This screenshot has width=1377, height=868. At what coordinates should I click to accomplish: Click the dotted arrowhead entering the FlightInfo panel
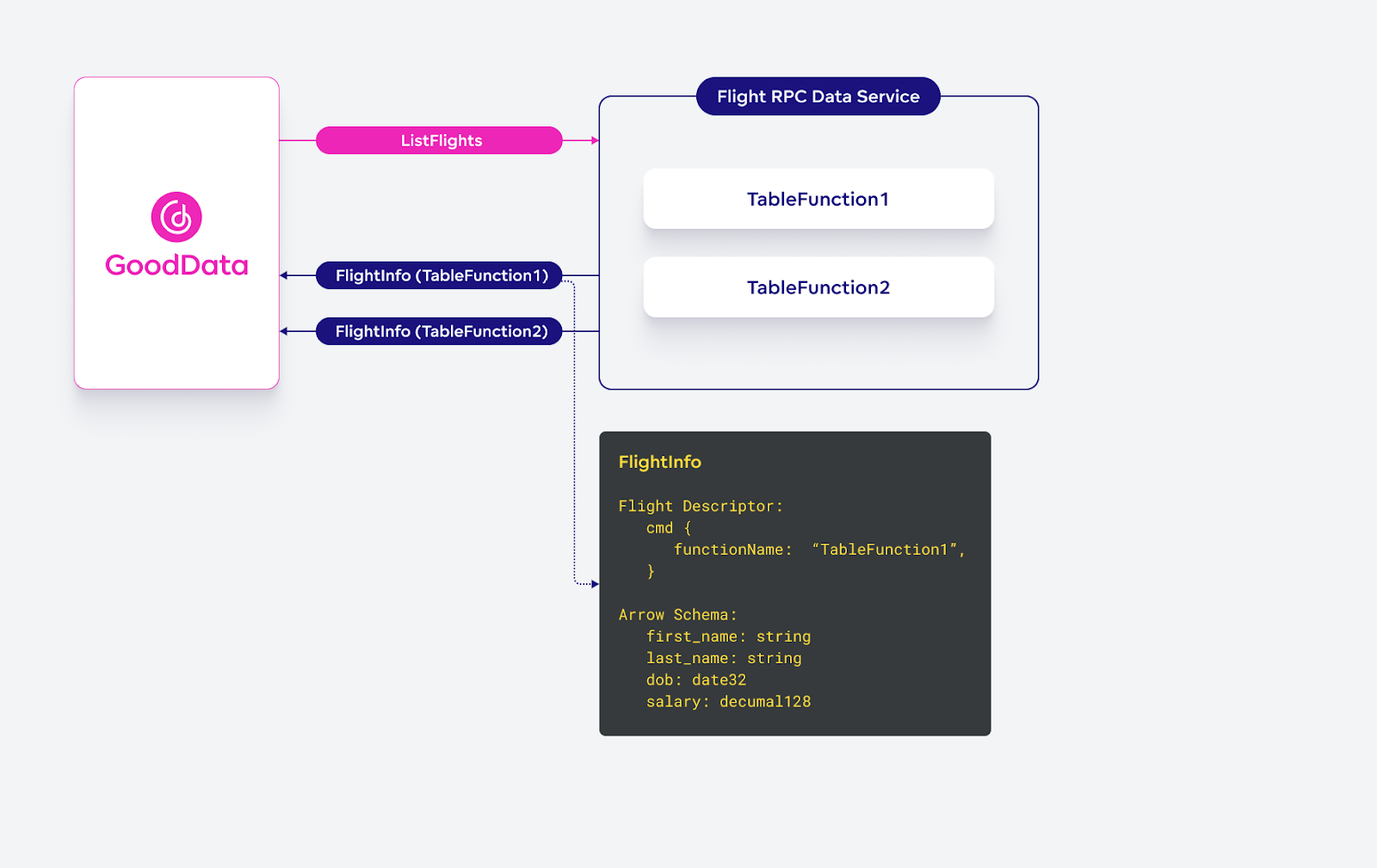[595, 584]
